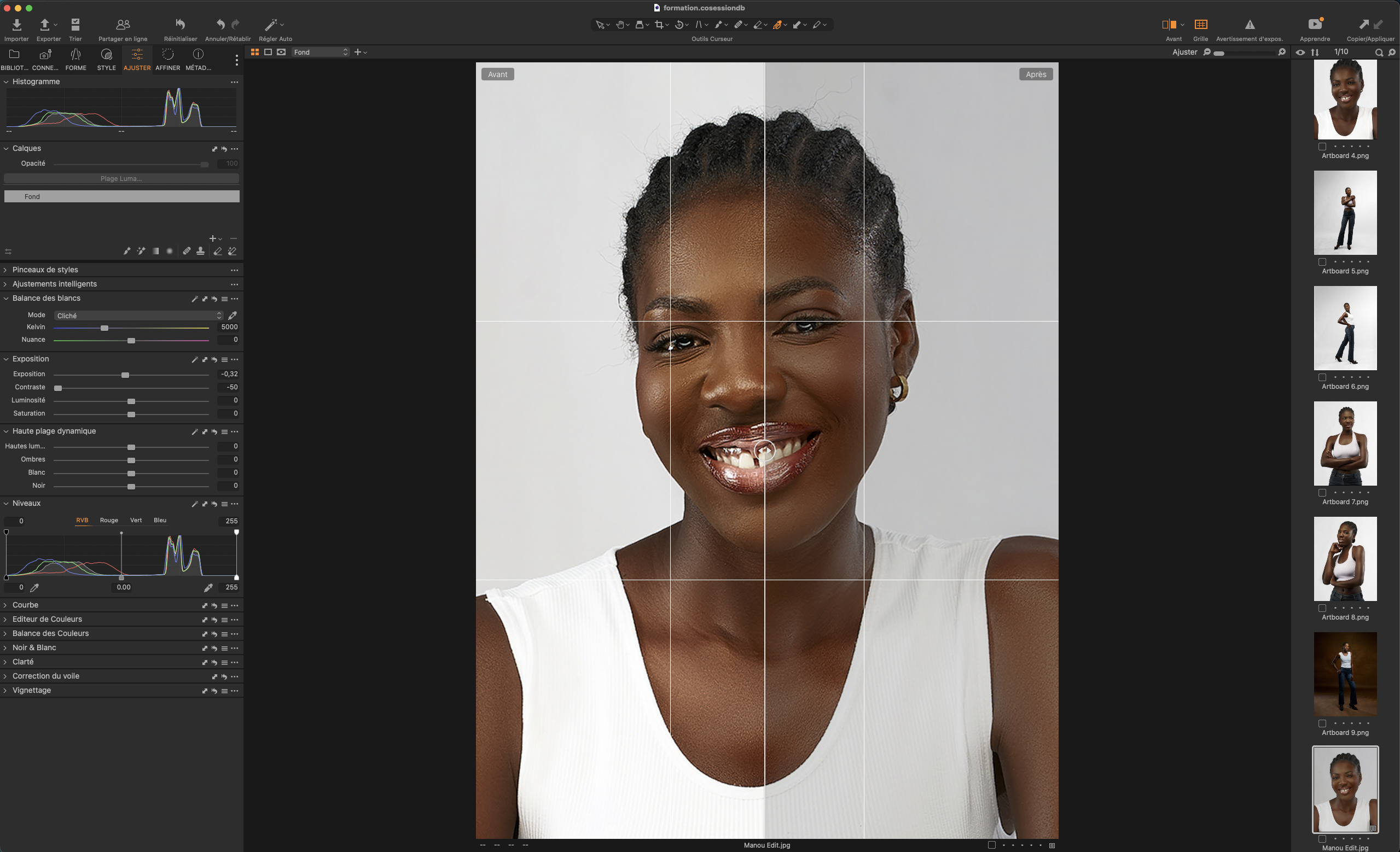Pick the shadow eyedropper in Niveaux
The image size is (1400, 852).
(x=34, y=587)
